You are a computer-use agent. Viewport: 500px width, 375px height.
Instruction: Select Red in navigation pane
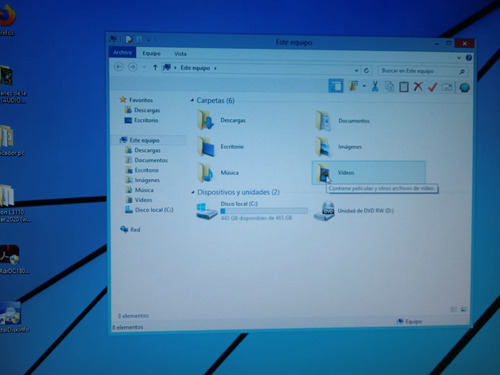point(130,229)
